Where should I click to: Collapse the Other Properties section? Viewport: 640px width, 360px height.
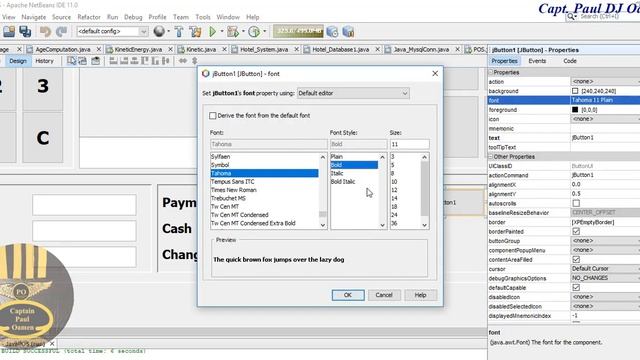coord(491,157)
